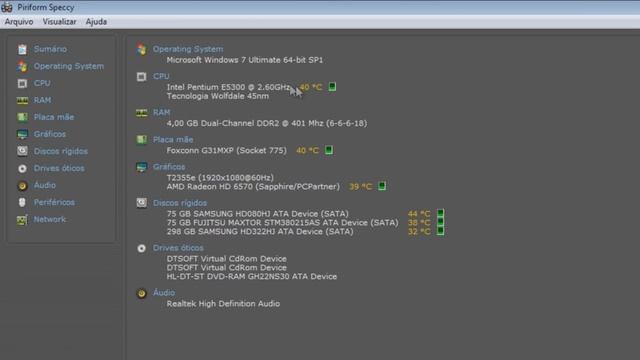Click the RAM module icon in sidebar
Viewport: 640px width, 360px height.
tap(22, 100)
